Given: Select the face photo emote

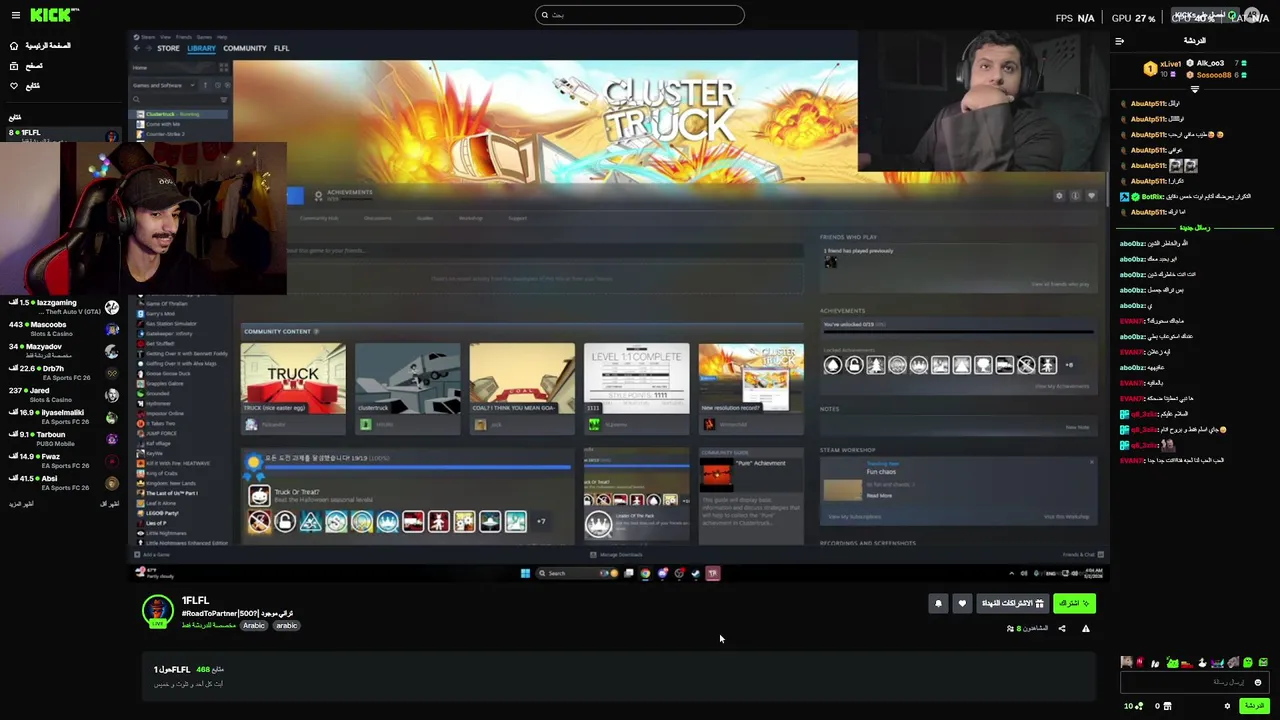Looking at the screenshot, I should click(1127, 662).
